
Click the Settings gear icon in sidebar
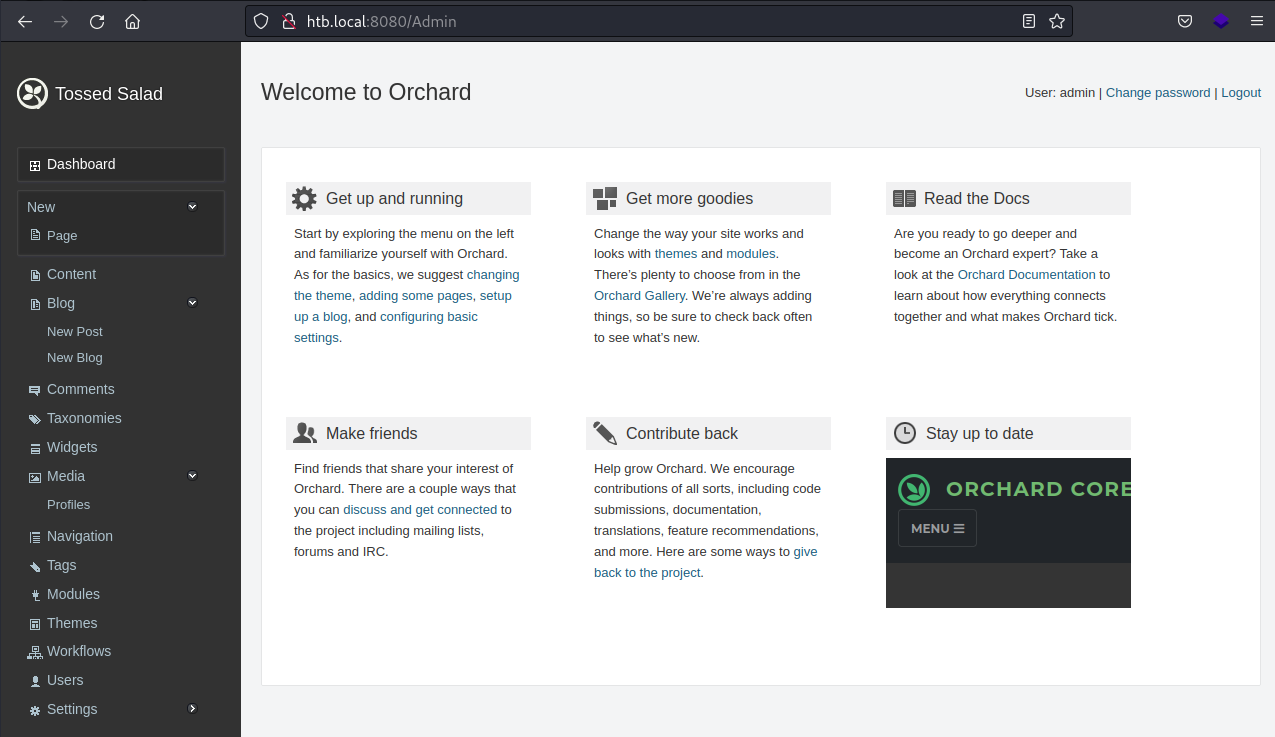coord(35,710)
